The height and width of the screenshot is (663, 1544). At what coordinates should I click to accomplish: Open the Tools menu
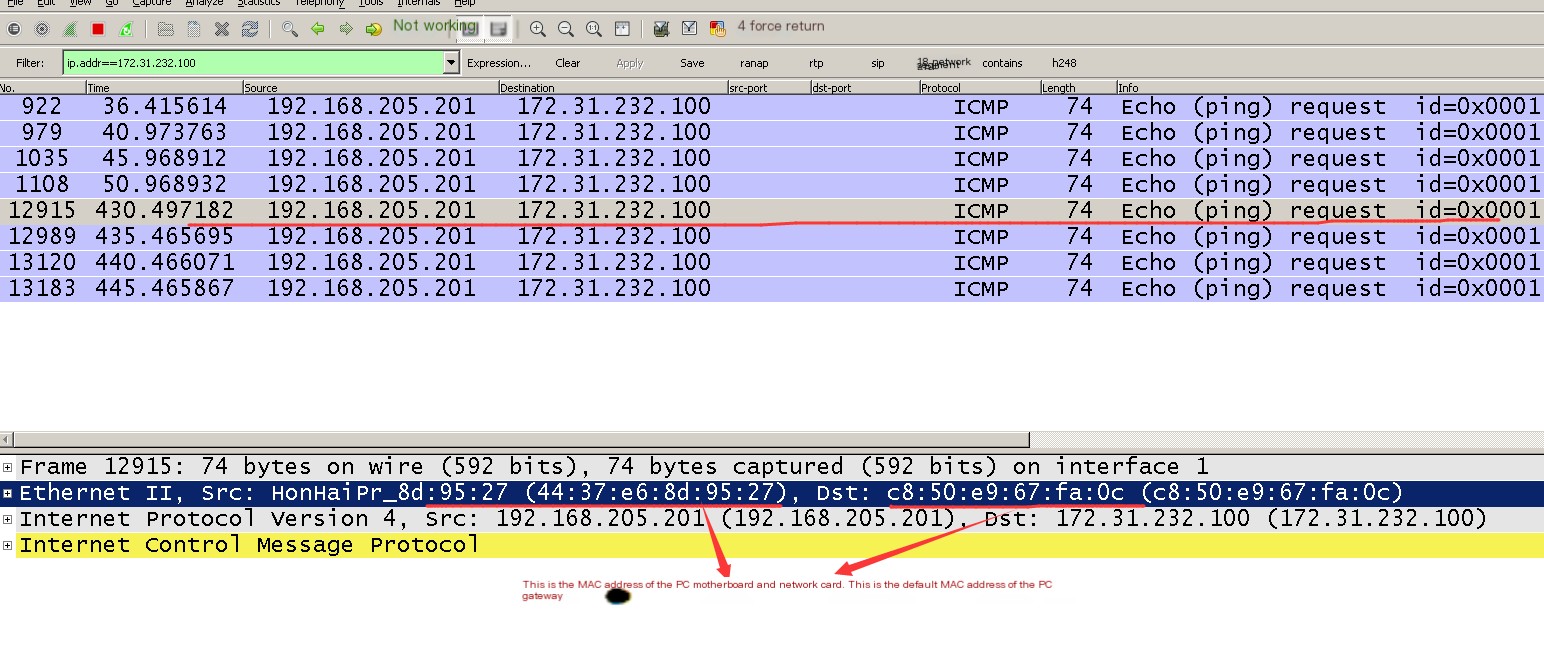pos(371,3)
